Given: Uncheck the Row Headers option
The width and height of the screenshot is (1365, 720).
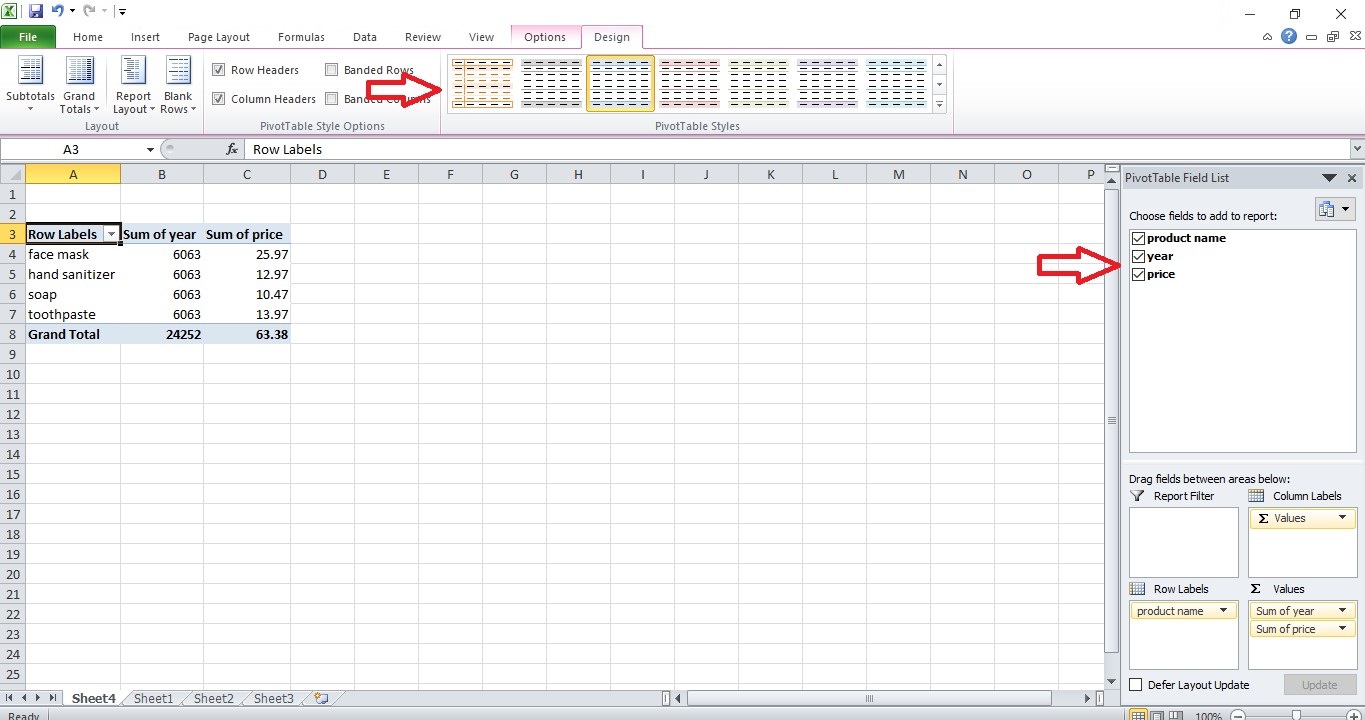Looking at the screenshot, I should (219, 69).
